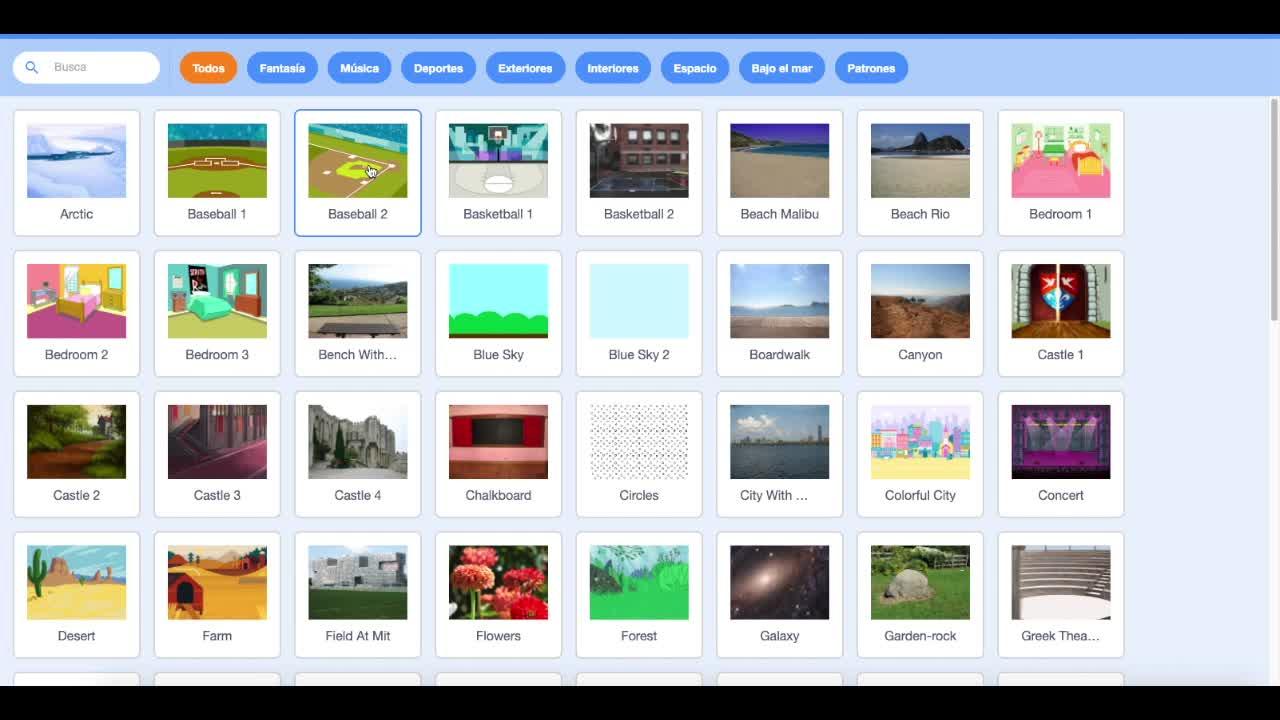Filter backdrops by Música
1280x720 pixels.
359,68
